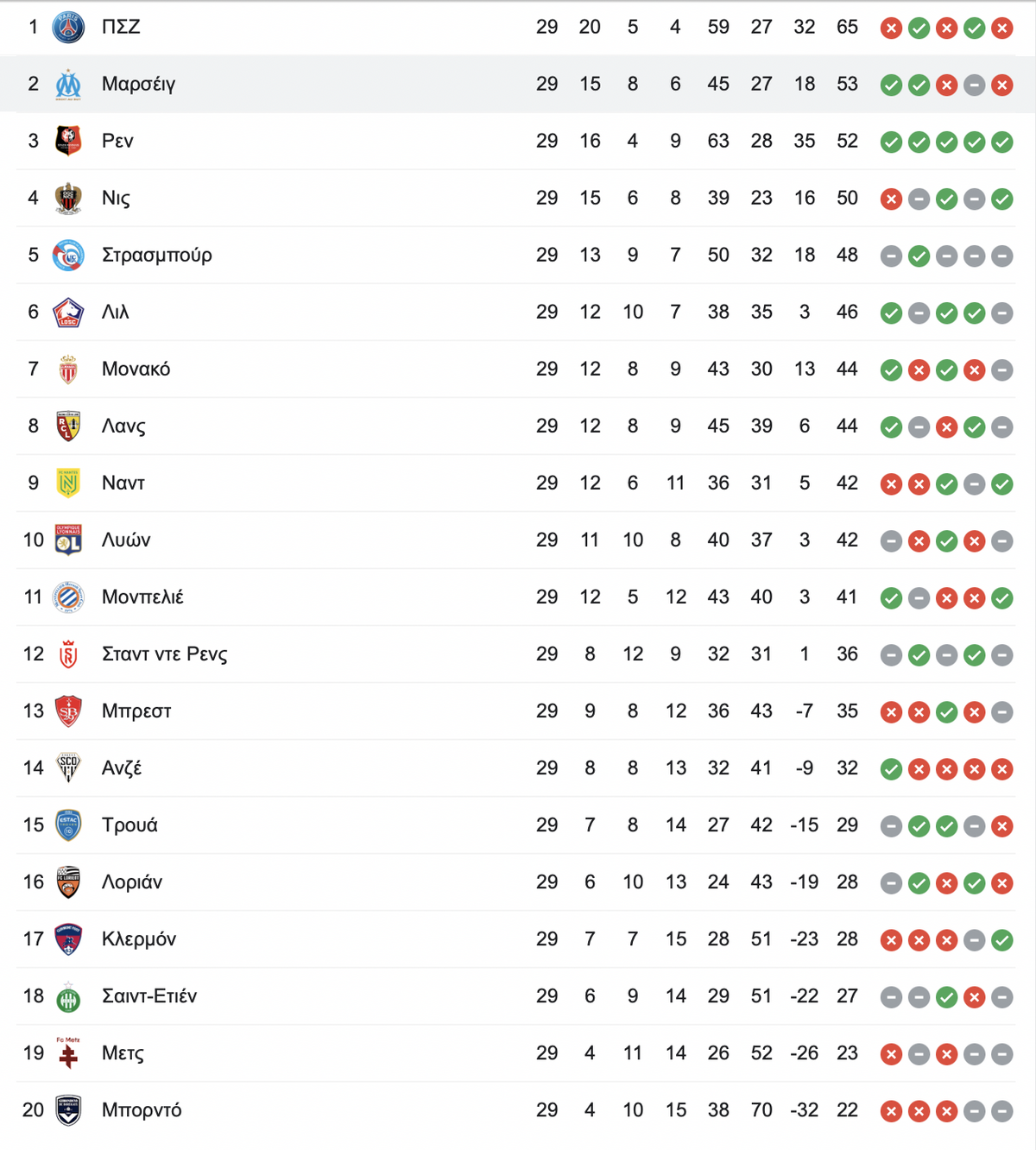Image resolution: width=1036 pixels, height=1150 pixels.
Task: Click ΠΣΖ's most recent loss indicator
Action: (x=1002, y=28)
